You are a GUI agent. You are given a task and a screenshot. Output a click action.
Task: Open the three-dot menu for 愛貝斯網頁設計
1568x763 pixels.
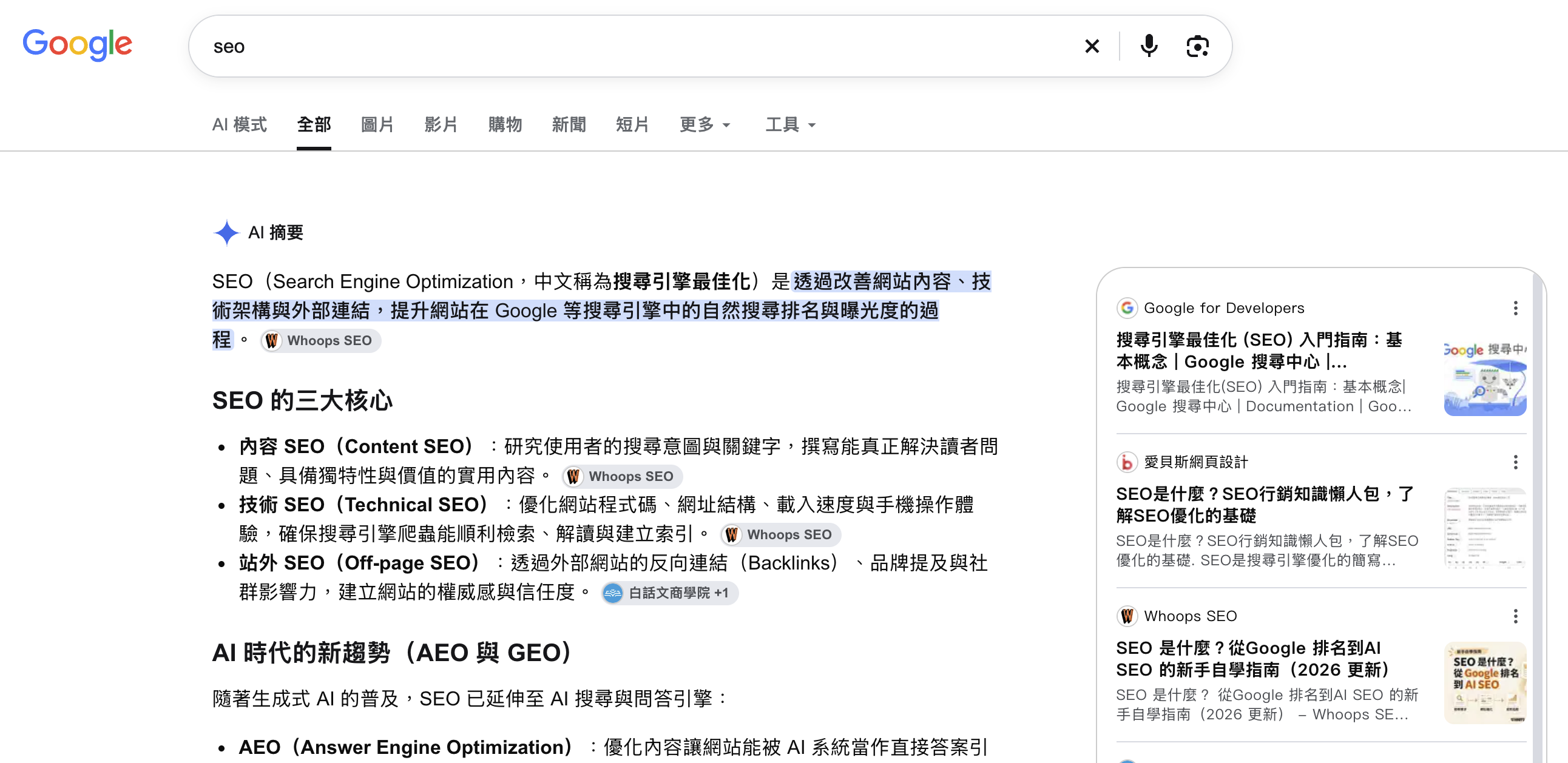click(x=1515, y=462)
